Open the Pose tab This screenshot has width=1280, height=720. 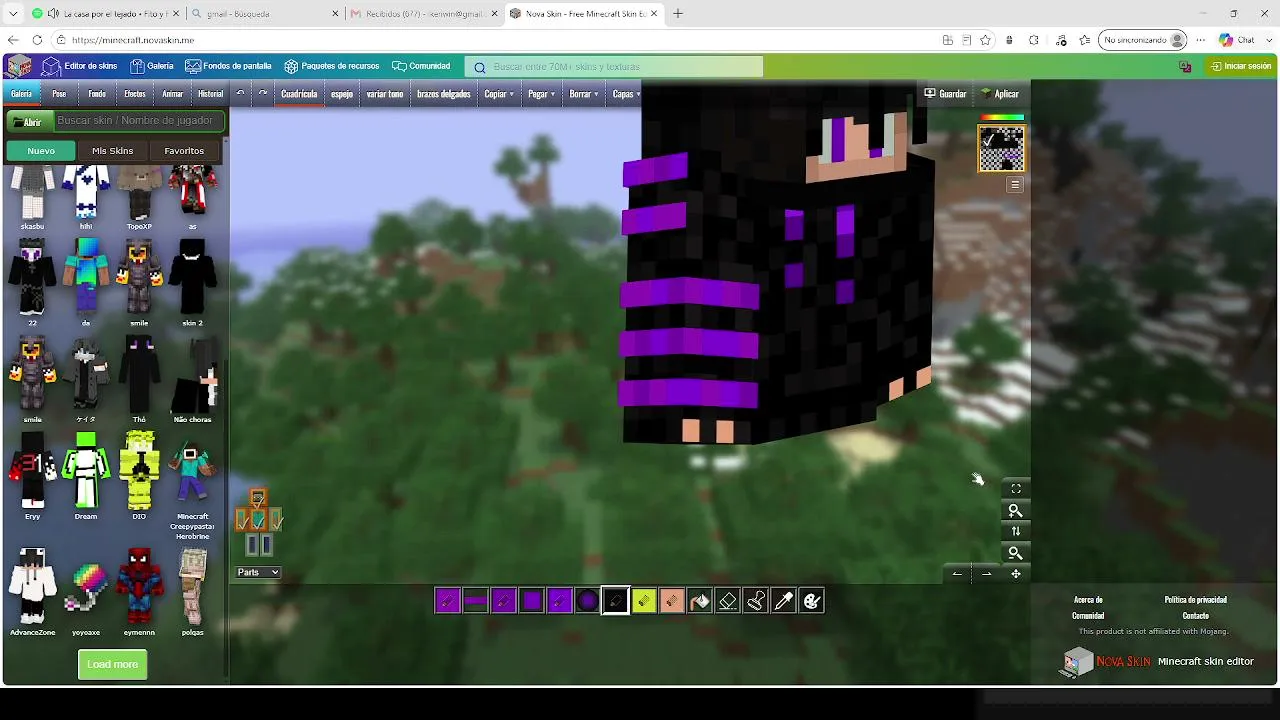pyautogui.click(x=59, y=94)
